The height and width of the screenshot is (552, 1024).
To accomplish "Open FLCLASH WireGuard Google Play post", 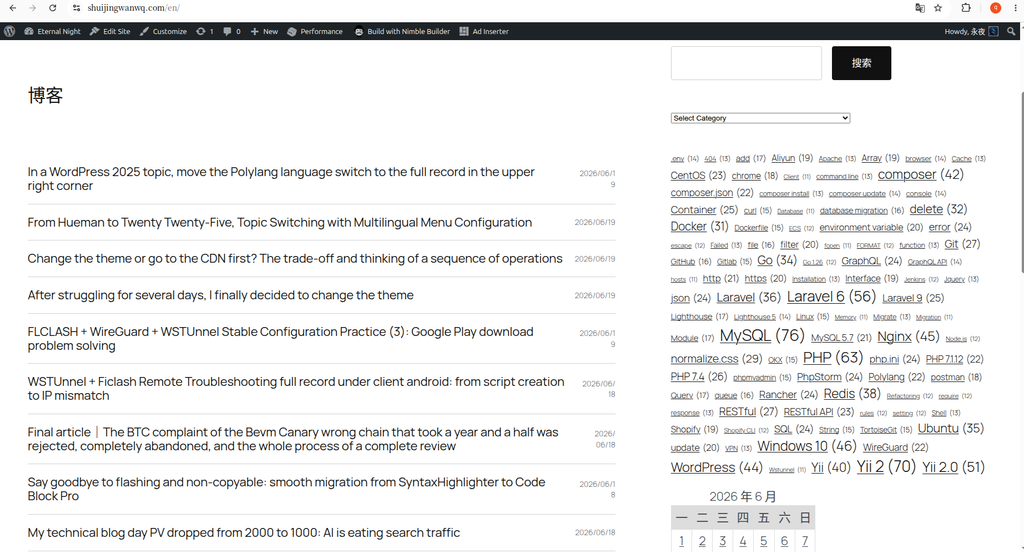I will click(280, 338).
